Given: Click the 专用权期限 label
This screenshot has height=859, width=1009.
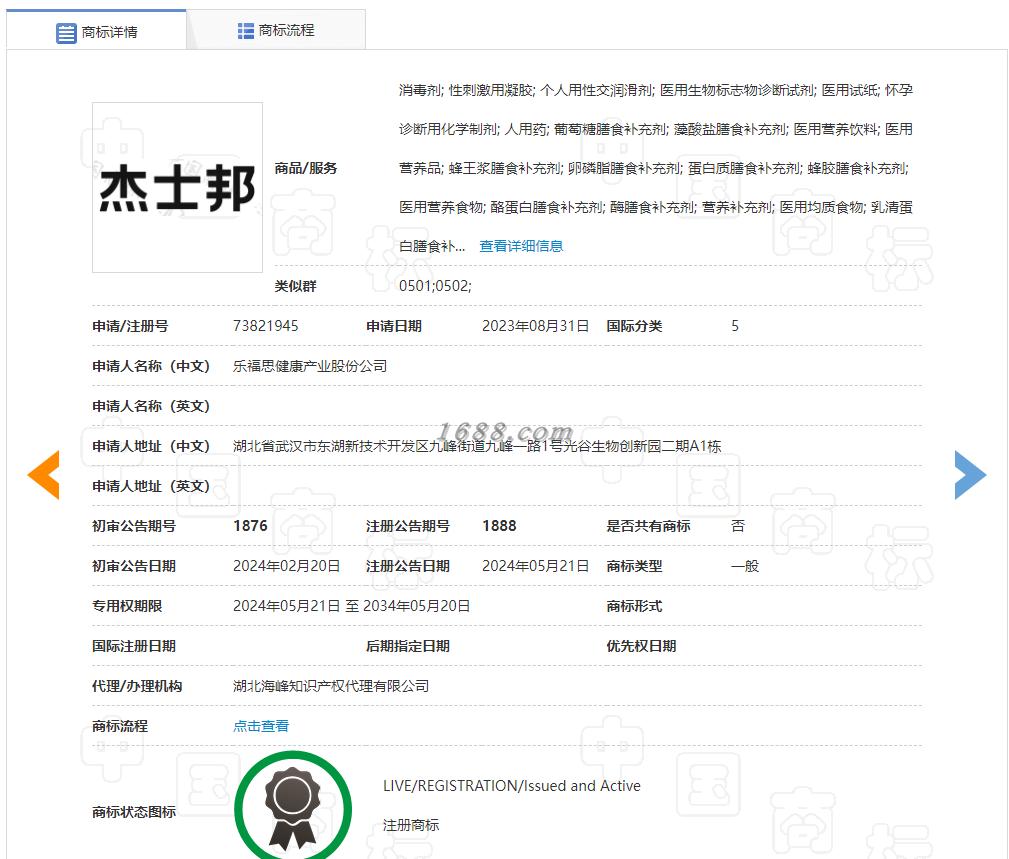Looking at the screenshot, I should click(x=127, y=605).
